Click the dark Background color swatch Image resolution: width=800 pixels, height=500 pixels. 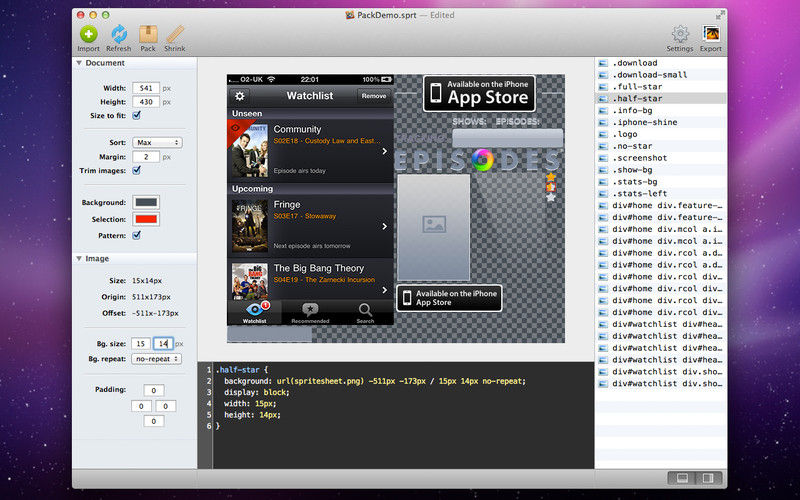click(x=146, y=202)
